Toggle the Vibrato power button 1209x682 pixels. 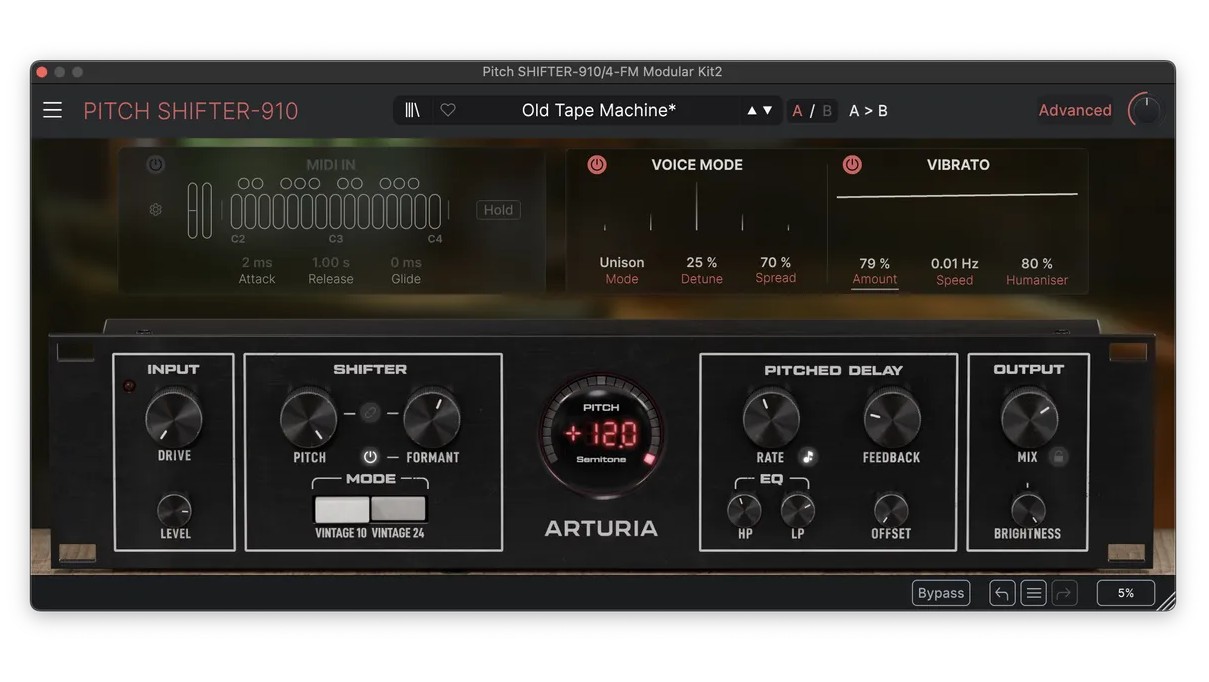[852, 165]
